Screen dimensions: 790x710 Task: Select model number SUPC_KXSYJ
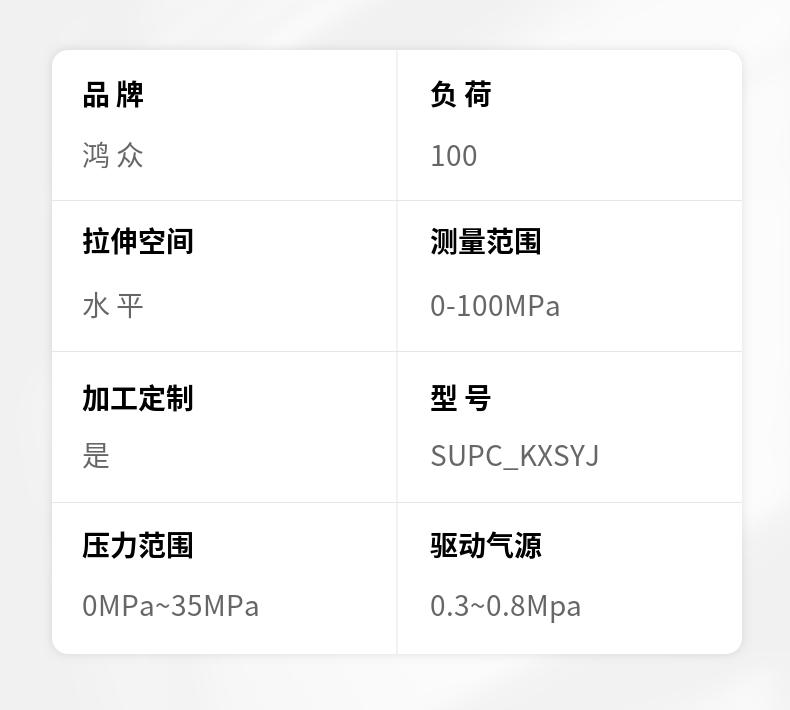pyautogui.click(x=514, y=457)
